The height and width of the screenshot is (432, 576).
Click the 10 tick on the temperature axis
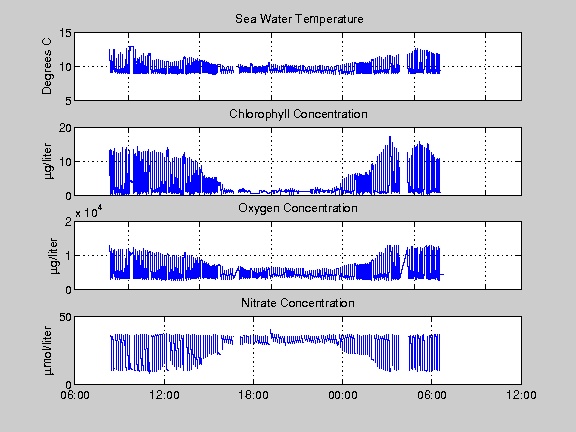65,67
